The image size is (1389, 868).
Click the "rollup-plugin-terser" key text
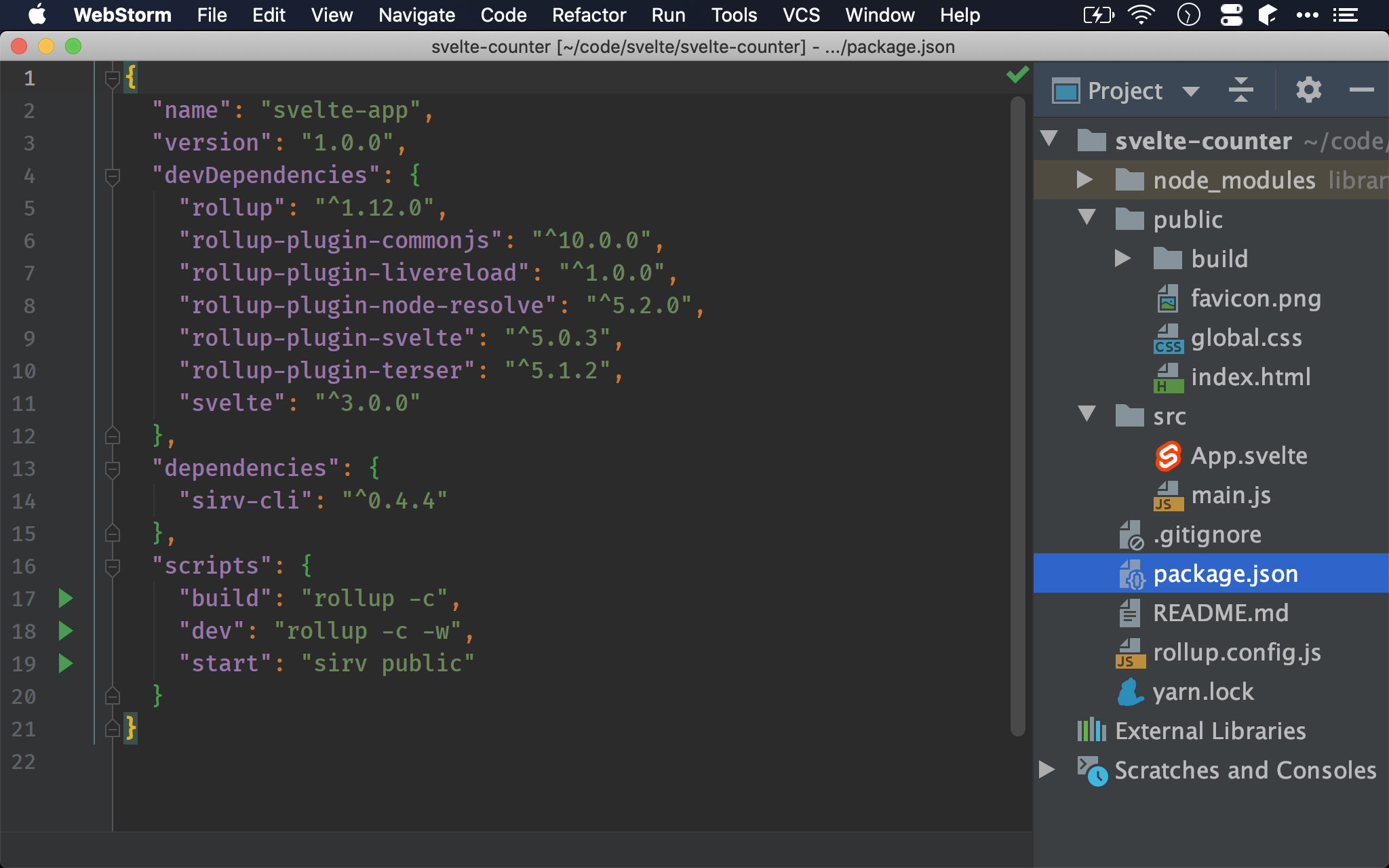pyautogui.click(x=328, y=371)
